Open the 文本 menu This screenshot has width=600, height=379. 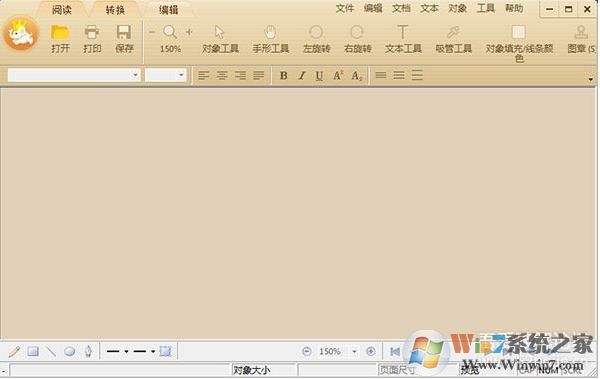pos(429,8)
